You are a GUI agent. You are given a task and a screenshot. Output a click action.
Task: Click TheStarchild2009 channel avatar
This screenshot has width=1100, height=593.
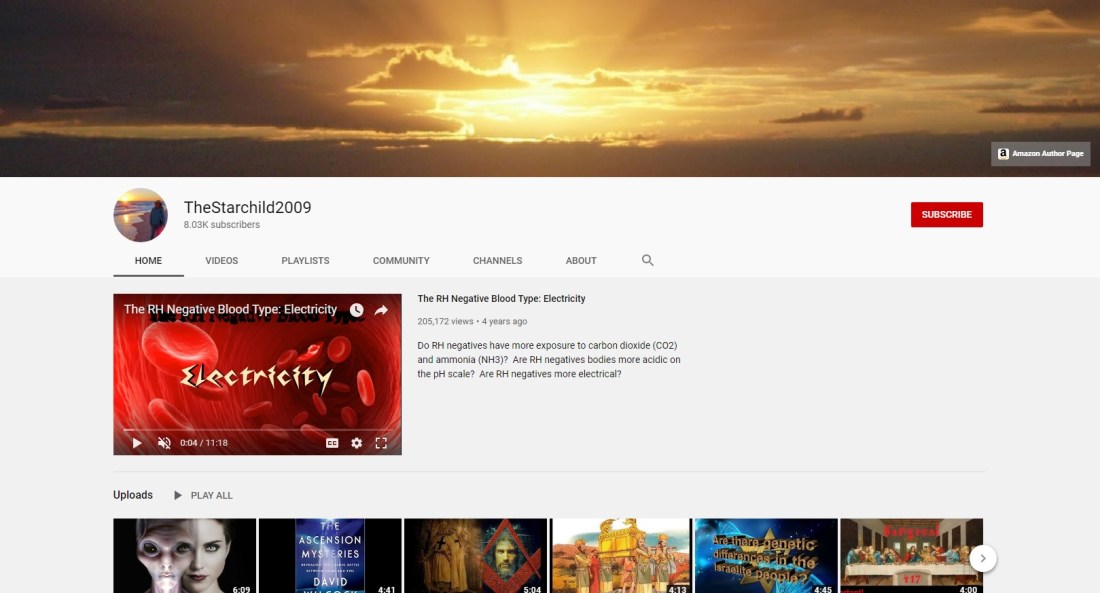(140, 215)
